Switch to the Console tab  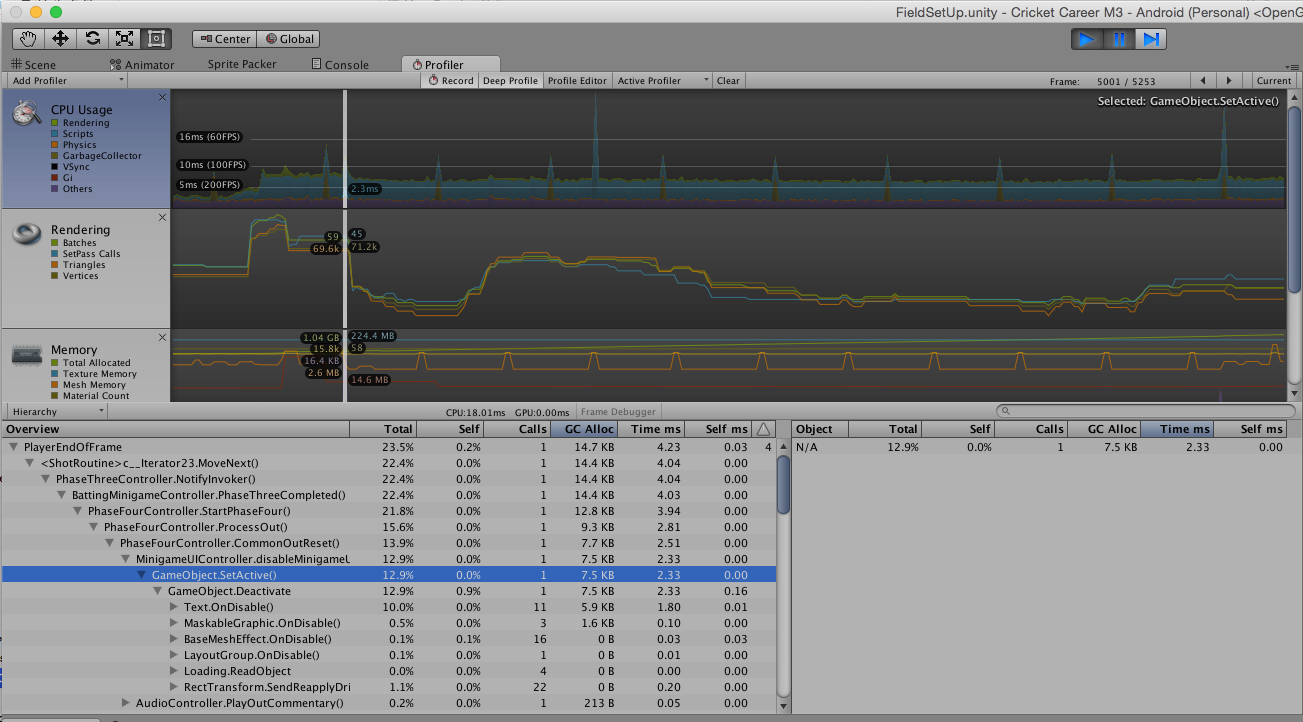click(345, 63)
